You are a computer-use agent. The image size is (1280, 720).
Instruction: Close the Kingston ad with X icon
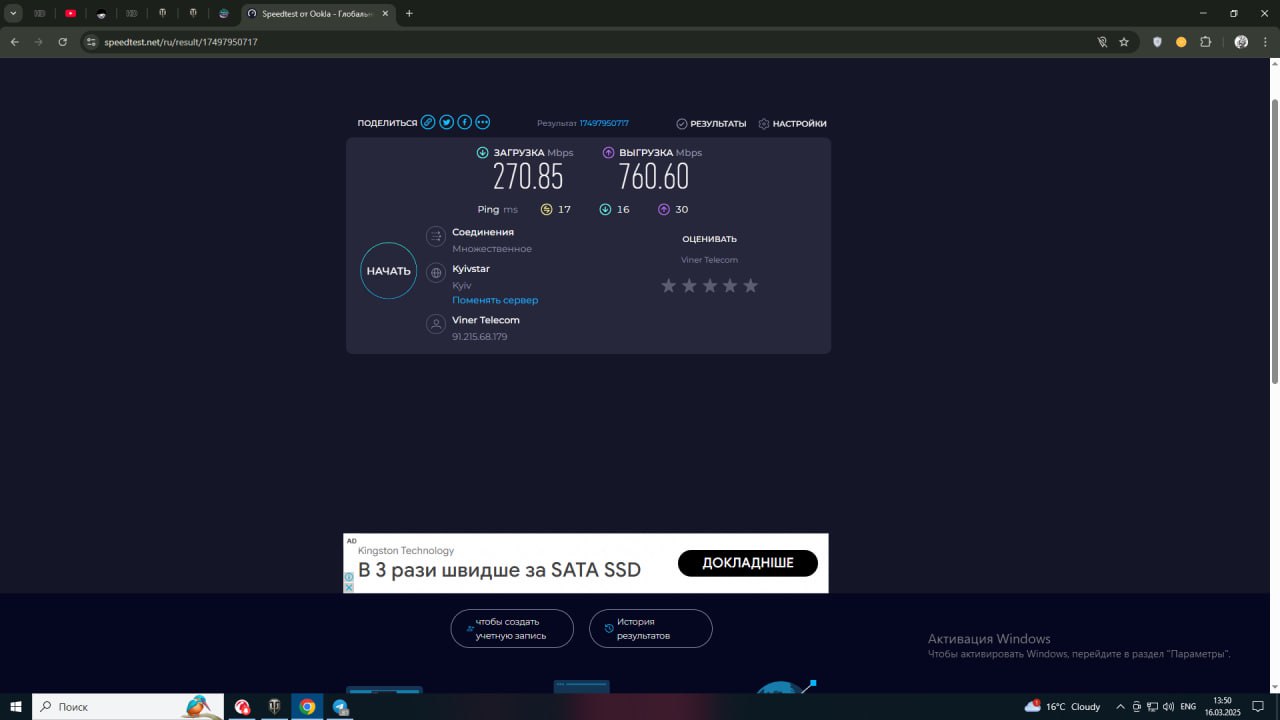click(349, 587)
